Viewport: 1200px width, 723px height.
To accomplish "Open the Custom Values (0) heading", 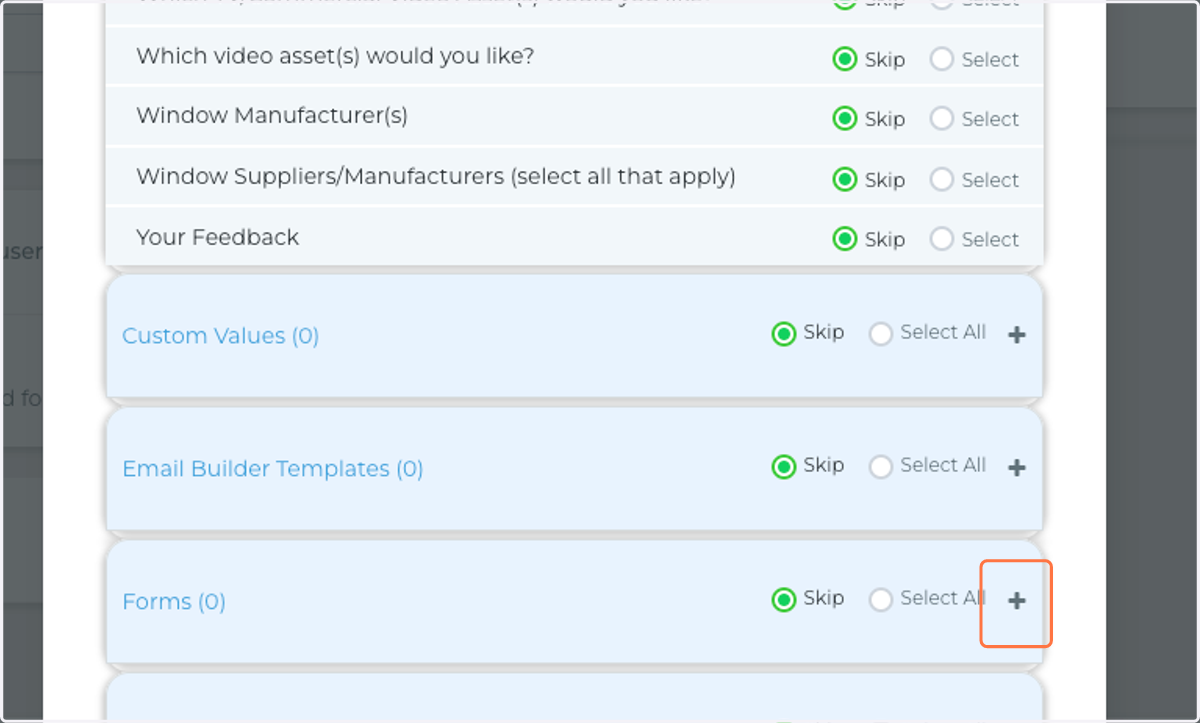I will coord(220,336).
